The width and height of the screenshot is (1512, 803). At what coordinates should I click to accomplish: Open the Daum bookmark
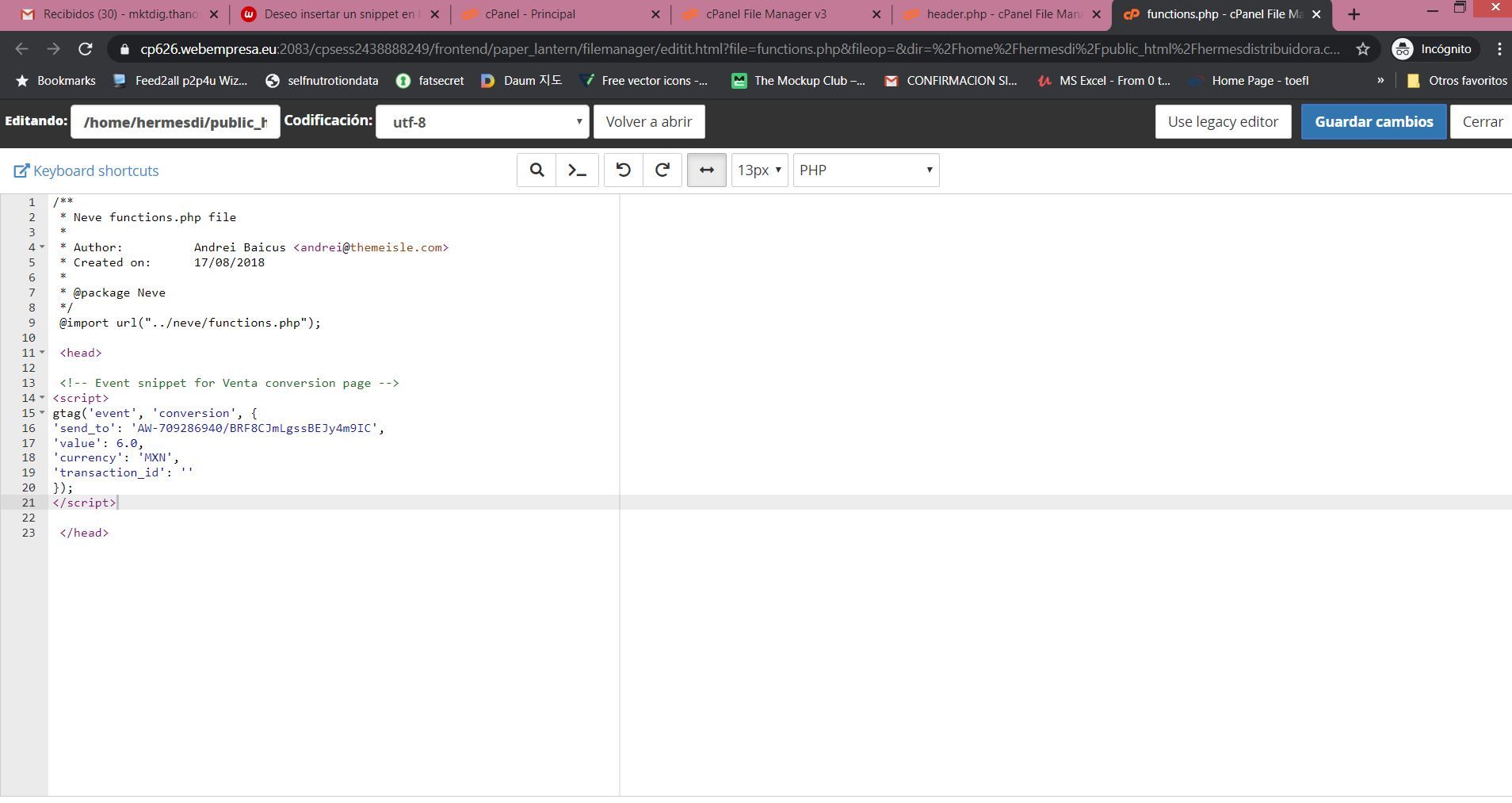coord(521,81)
